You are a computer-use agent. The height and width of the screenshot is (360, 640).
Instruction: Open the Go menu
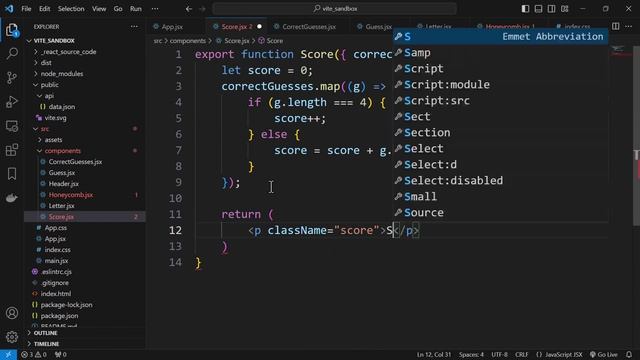[x=118, y=9]
